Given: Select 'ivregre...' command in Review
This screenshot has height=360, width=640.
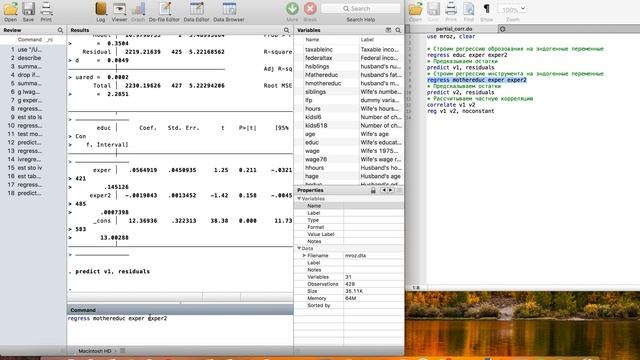Looking at the screenshot, I should pos(33,159).
